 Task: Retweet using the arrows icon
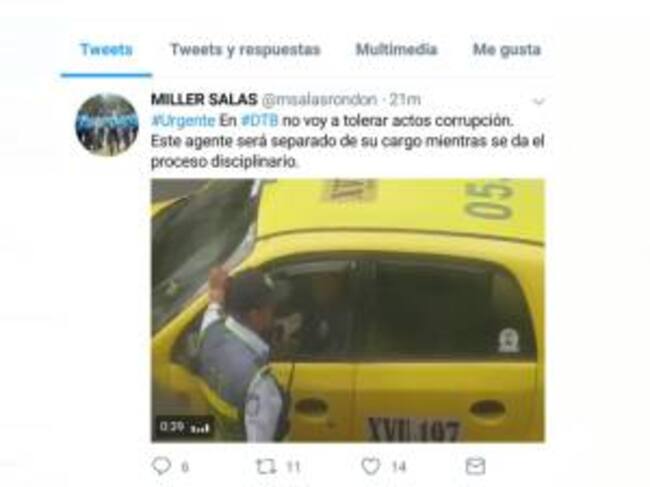pyautogui.click(x=266, y=467)
